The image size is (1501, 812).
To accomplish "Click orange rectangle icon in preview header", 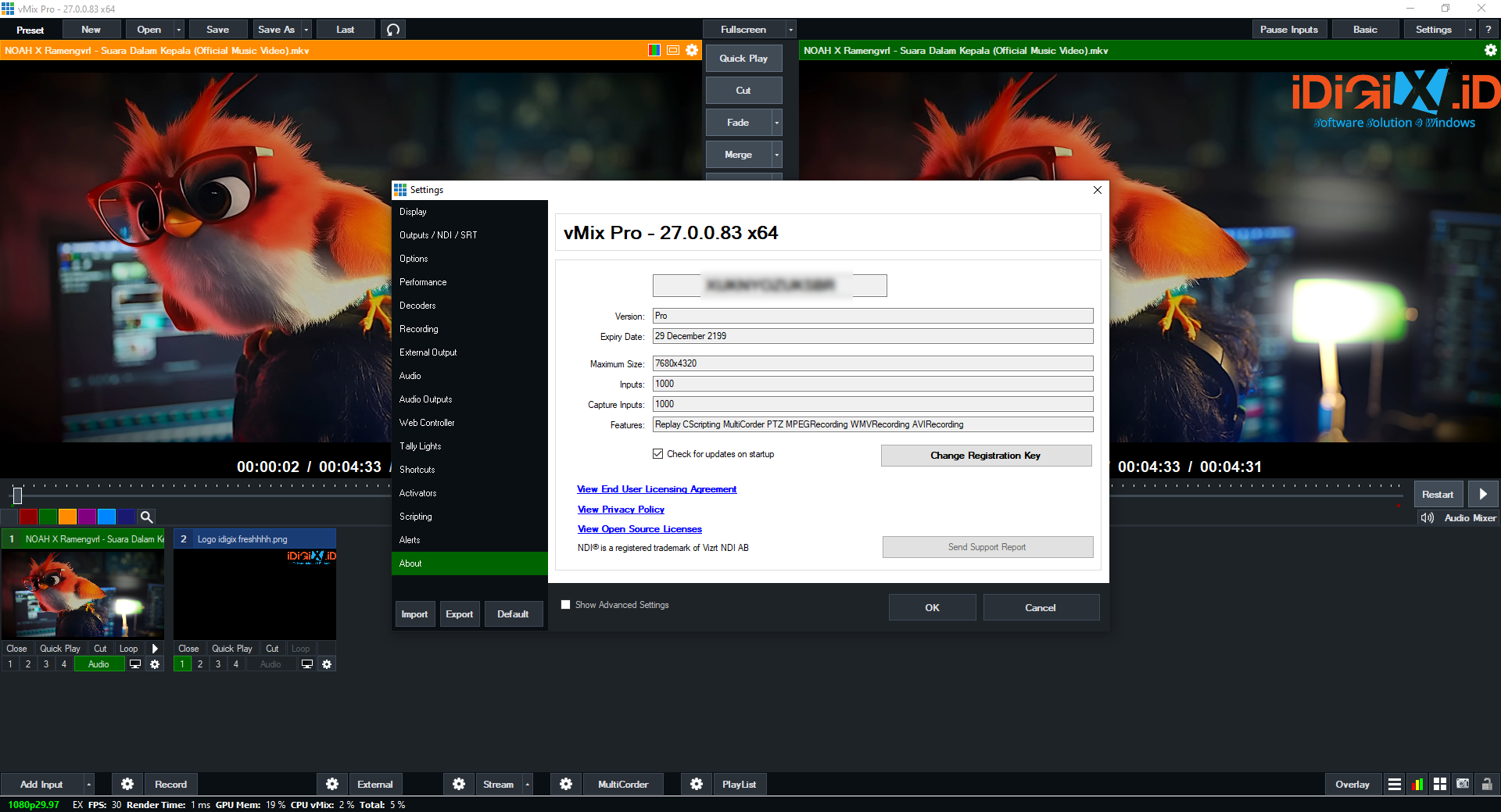I will tap(673, 50).
